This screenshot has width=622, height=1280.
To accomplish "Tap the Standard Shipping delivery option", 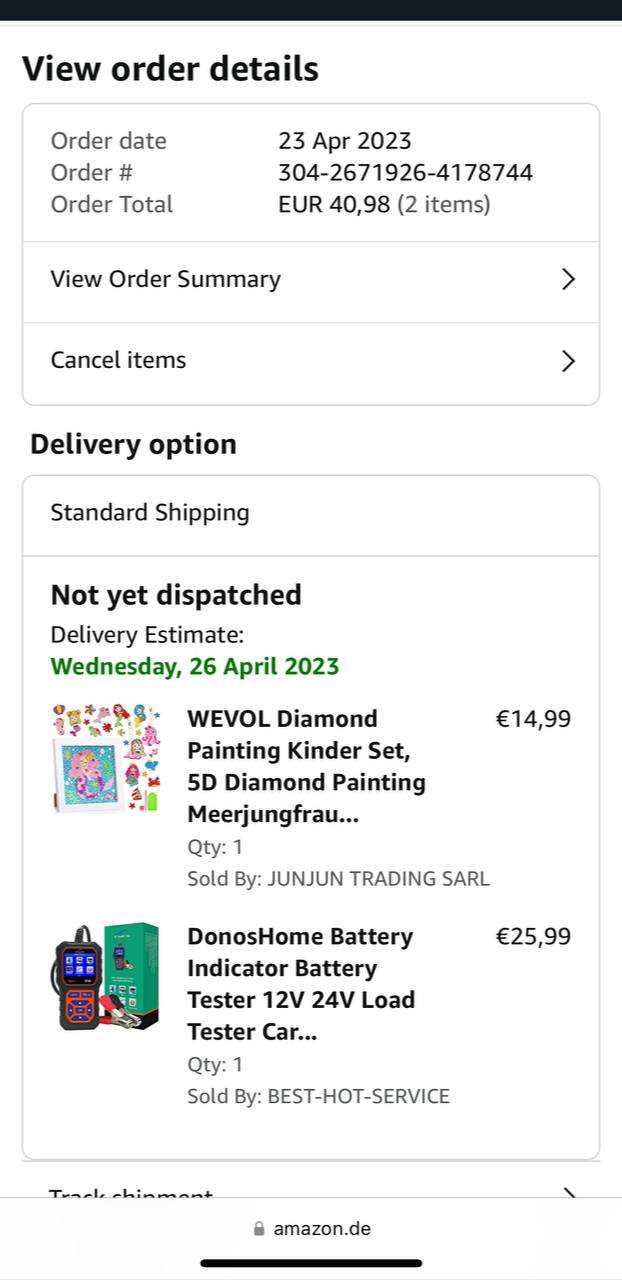I will point(150,513).
